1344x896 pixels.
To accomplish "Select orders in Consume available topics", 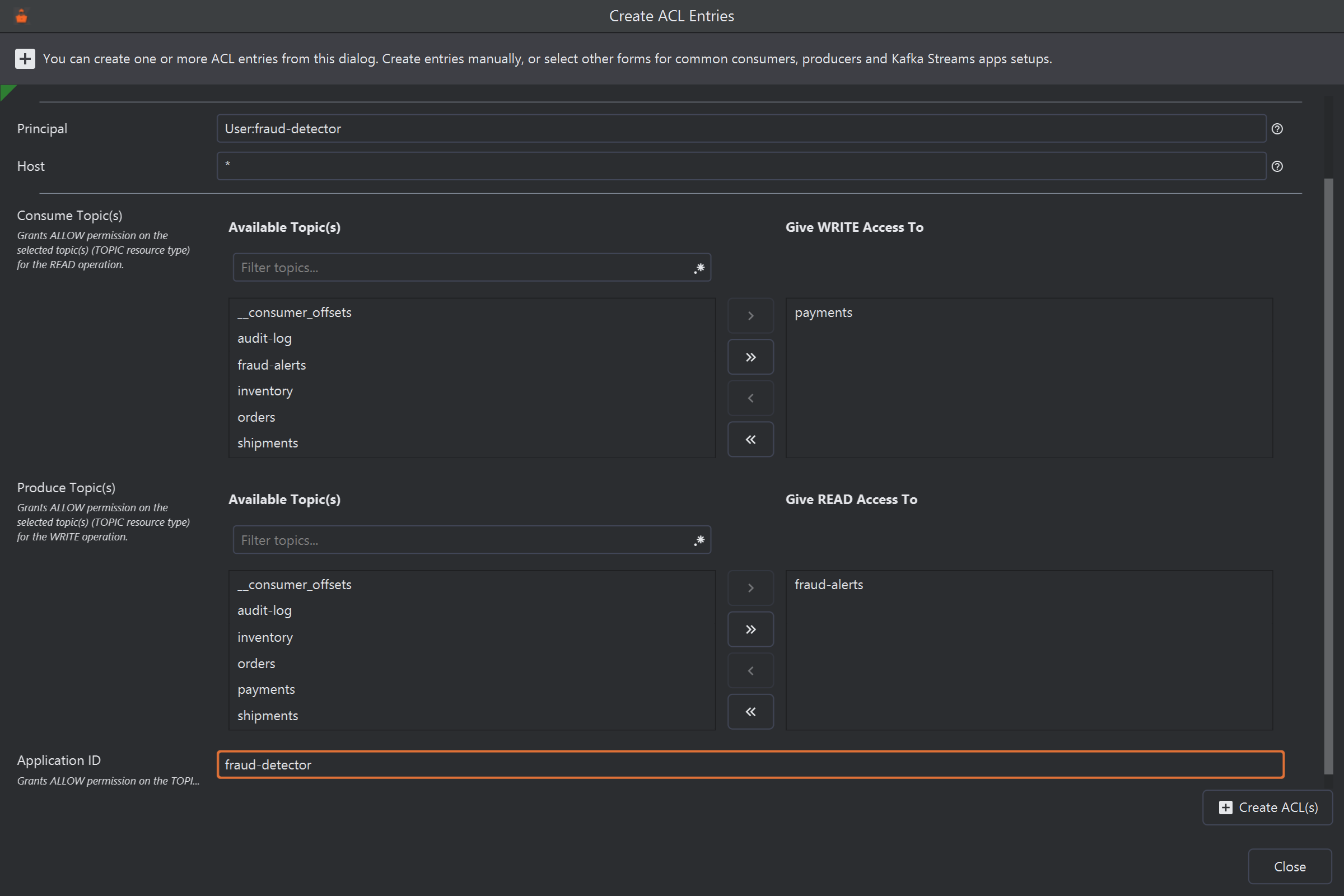I will point(472,417).
